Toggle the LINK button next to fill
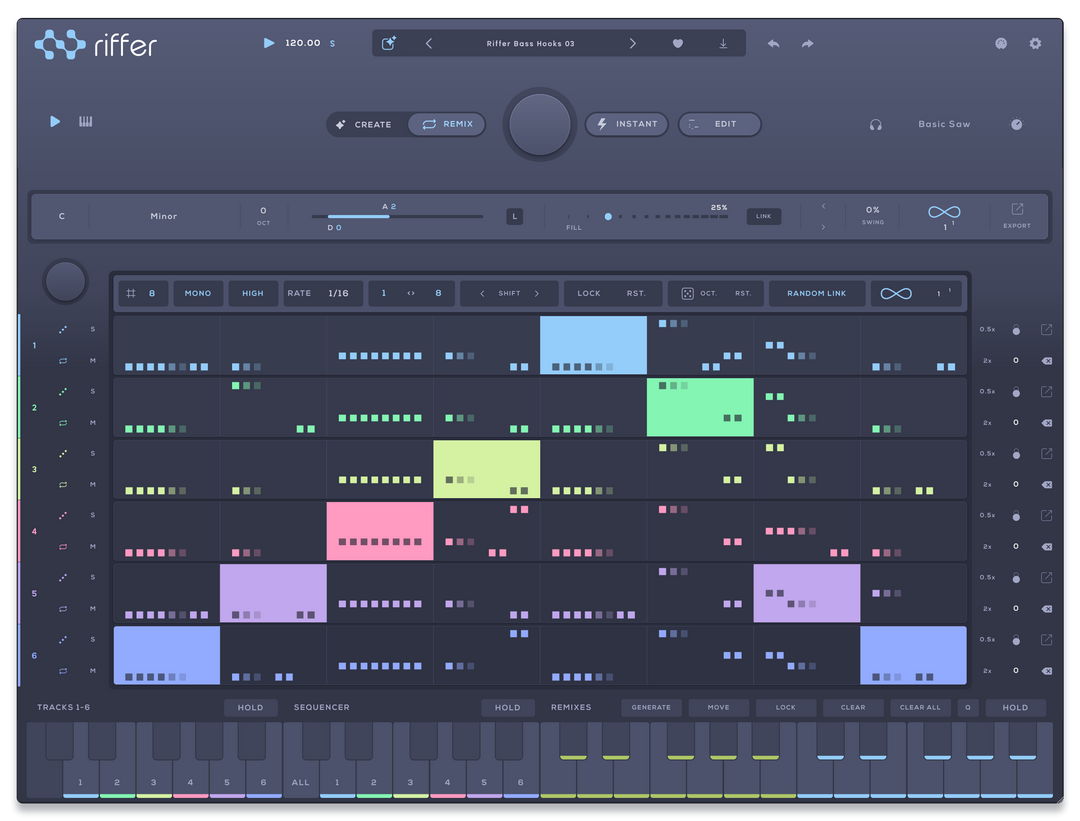The image size is (1080, 821). tap(764, 216)
